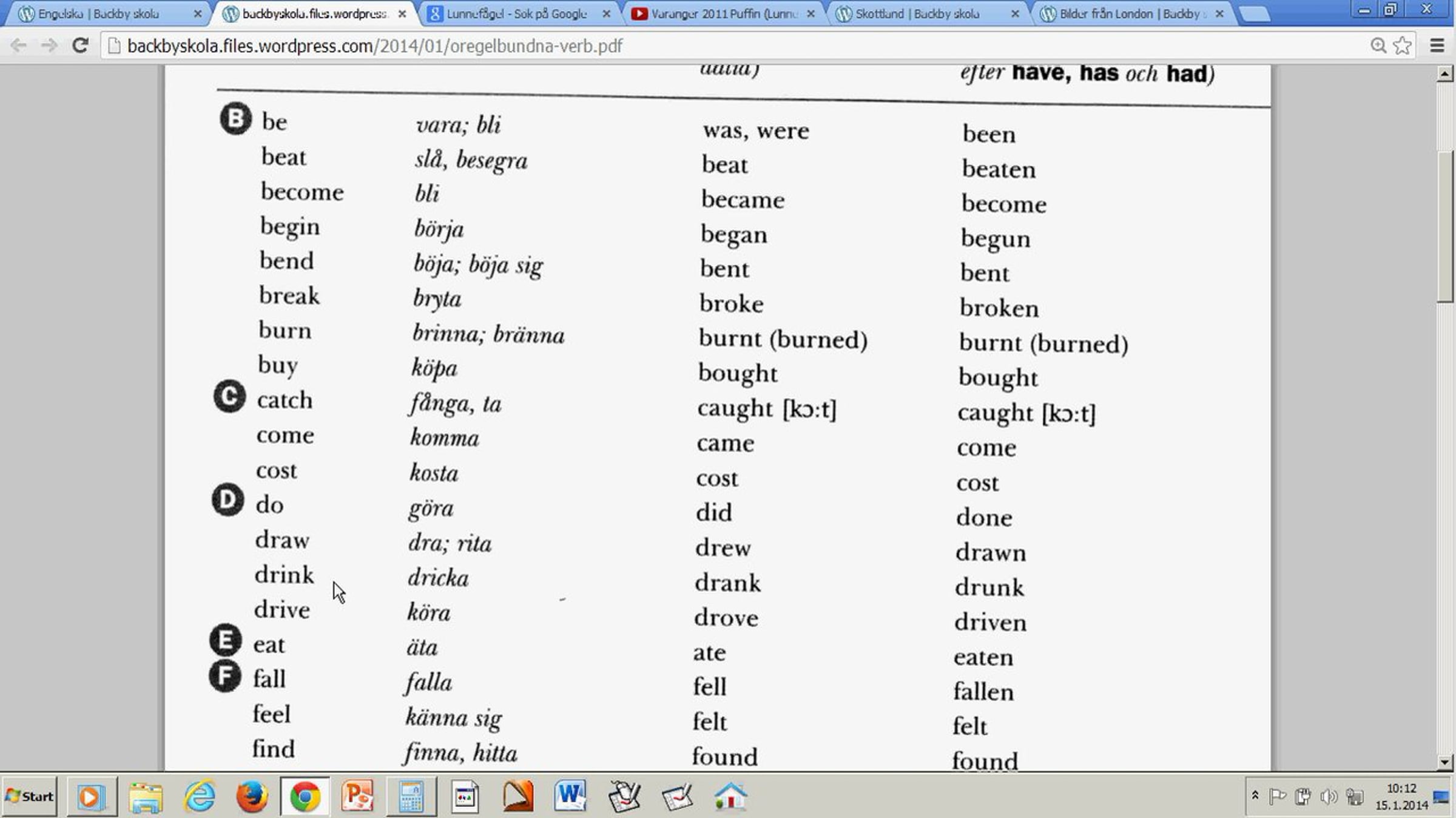Open the Action Center flag in the tray
Screen dimensions: 1456x818
coord(1277,796)
